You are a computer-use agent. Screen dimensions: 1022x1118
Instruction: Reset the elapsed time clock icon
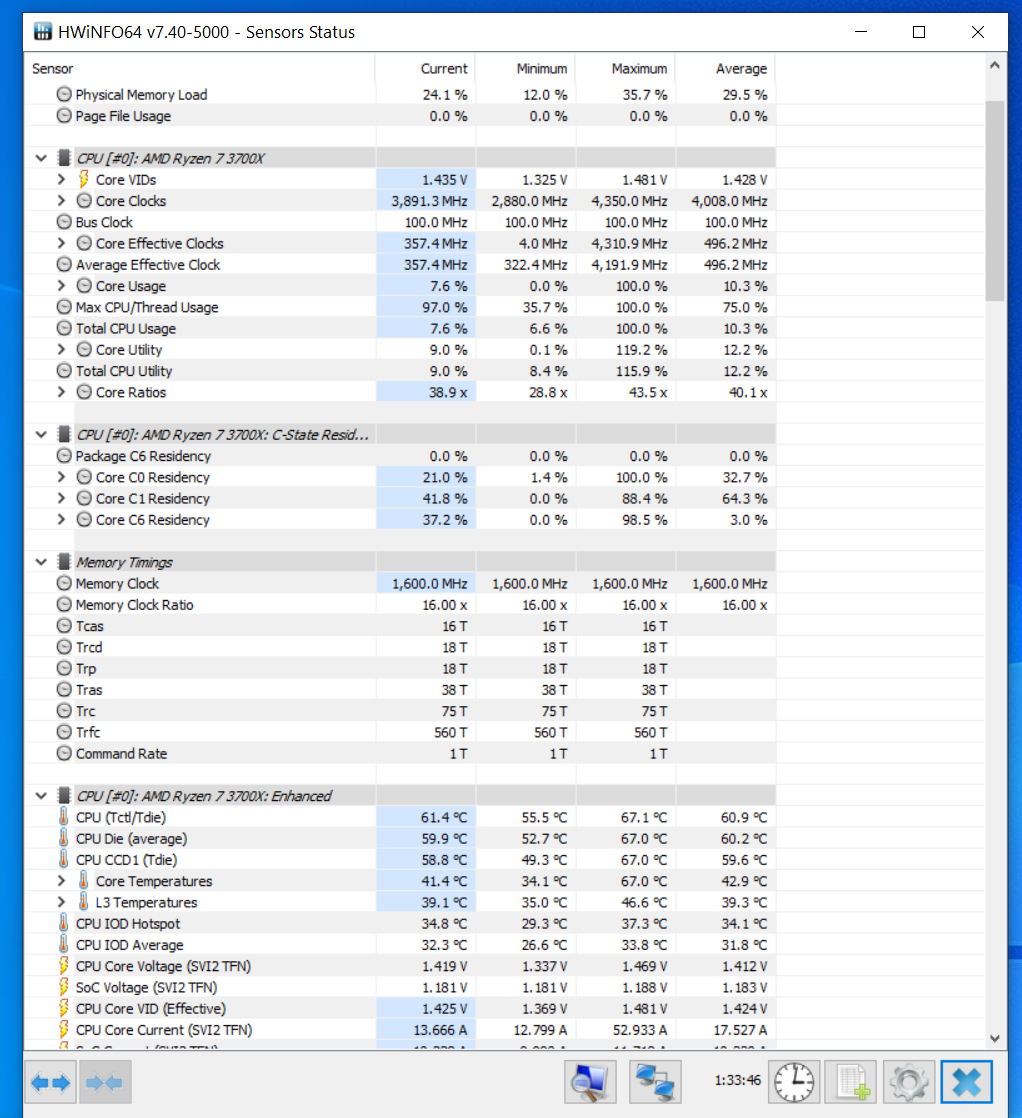point(794,1082)
